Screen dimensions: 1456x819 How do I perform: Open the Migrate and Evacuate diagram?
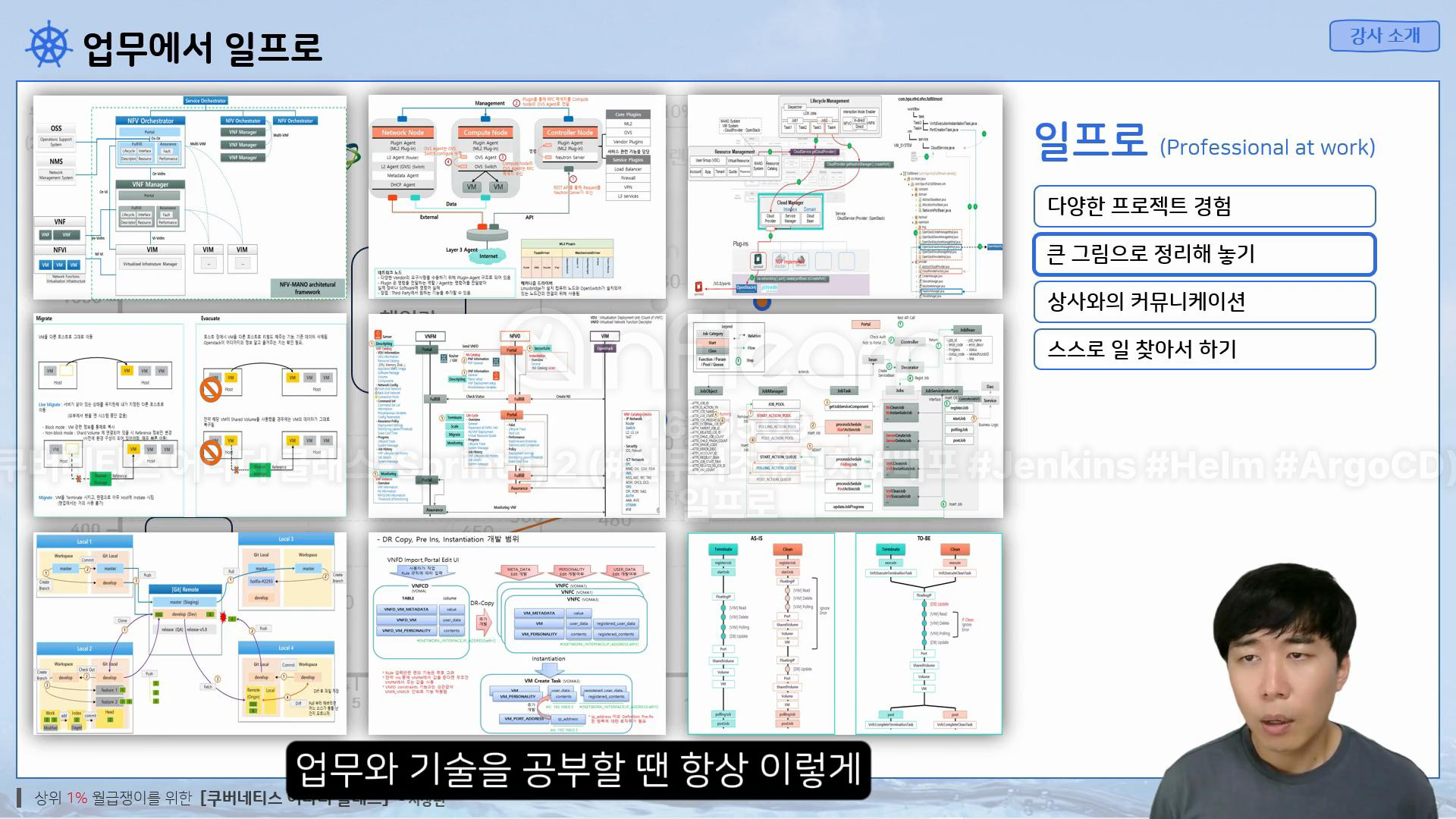click(190, 415)
